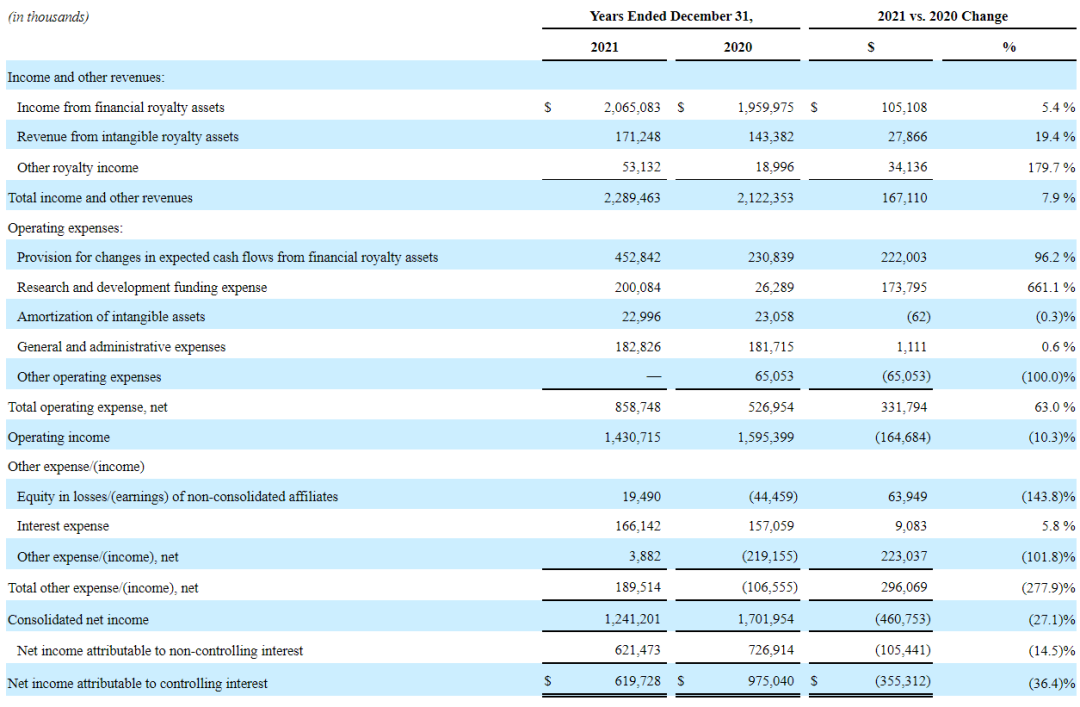Select the 'Consolidated net income' label
The height and width of the screenshot is (707, 1080).
tap(78, 620)
